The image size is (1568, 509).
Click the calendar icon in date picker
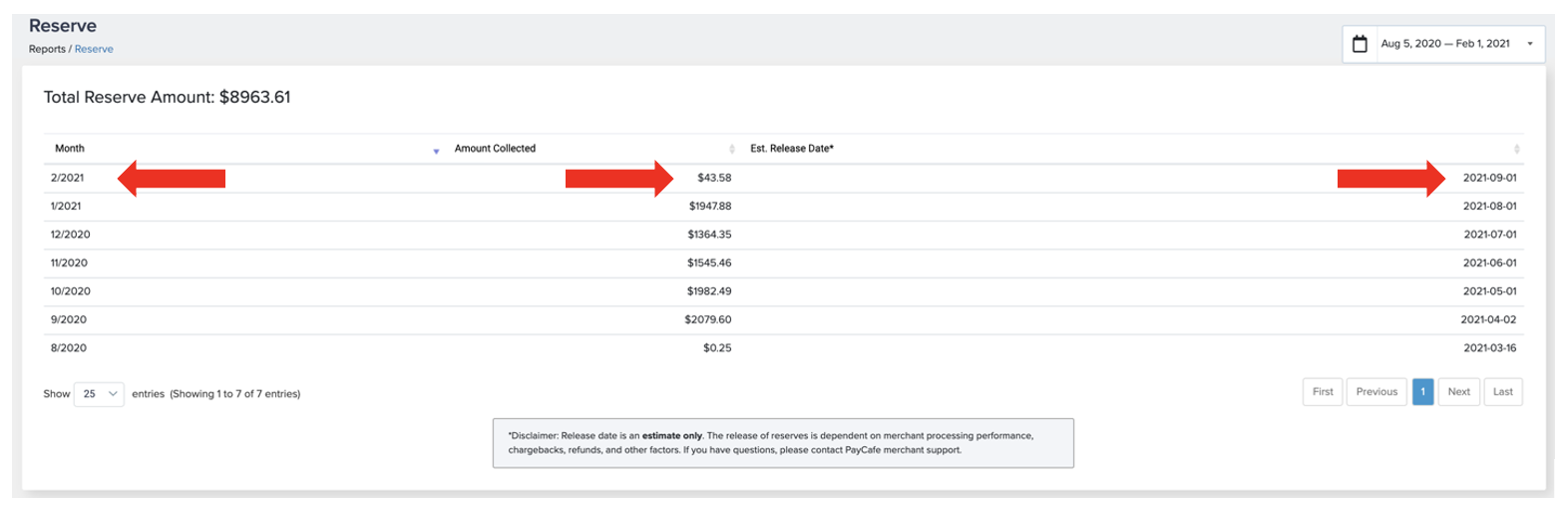point(1360,44)
